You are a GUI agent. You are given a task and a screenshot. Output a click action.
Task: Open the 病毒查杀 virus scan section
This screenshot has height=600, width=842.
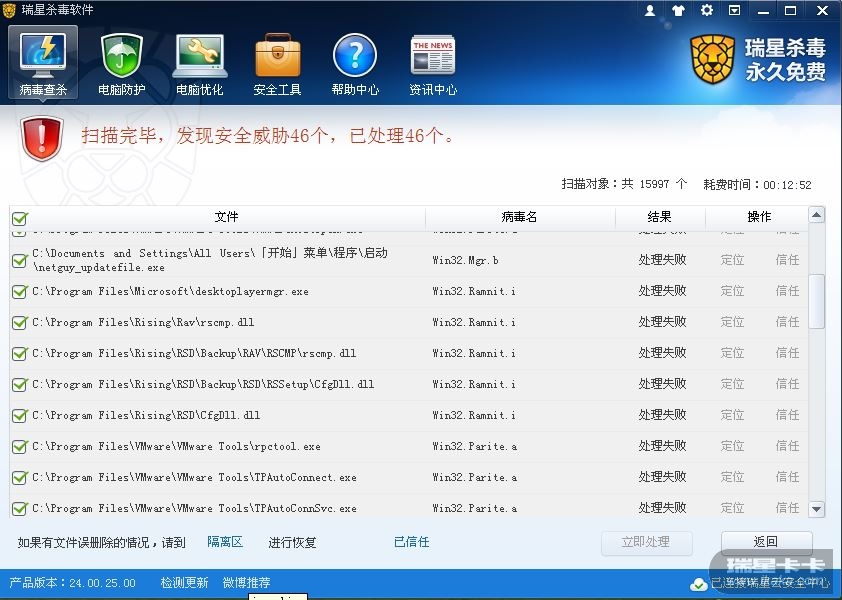[43, 64]
